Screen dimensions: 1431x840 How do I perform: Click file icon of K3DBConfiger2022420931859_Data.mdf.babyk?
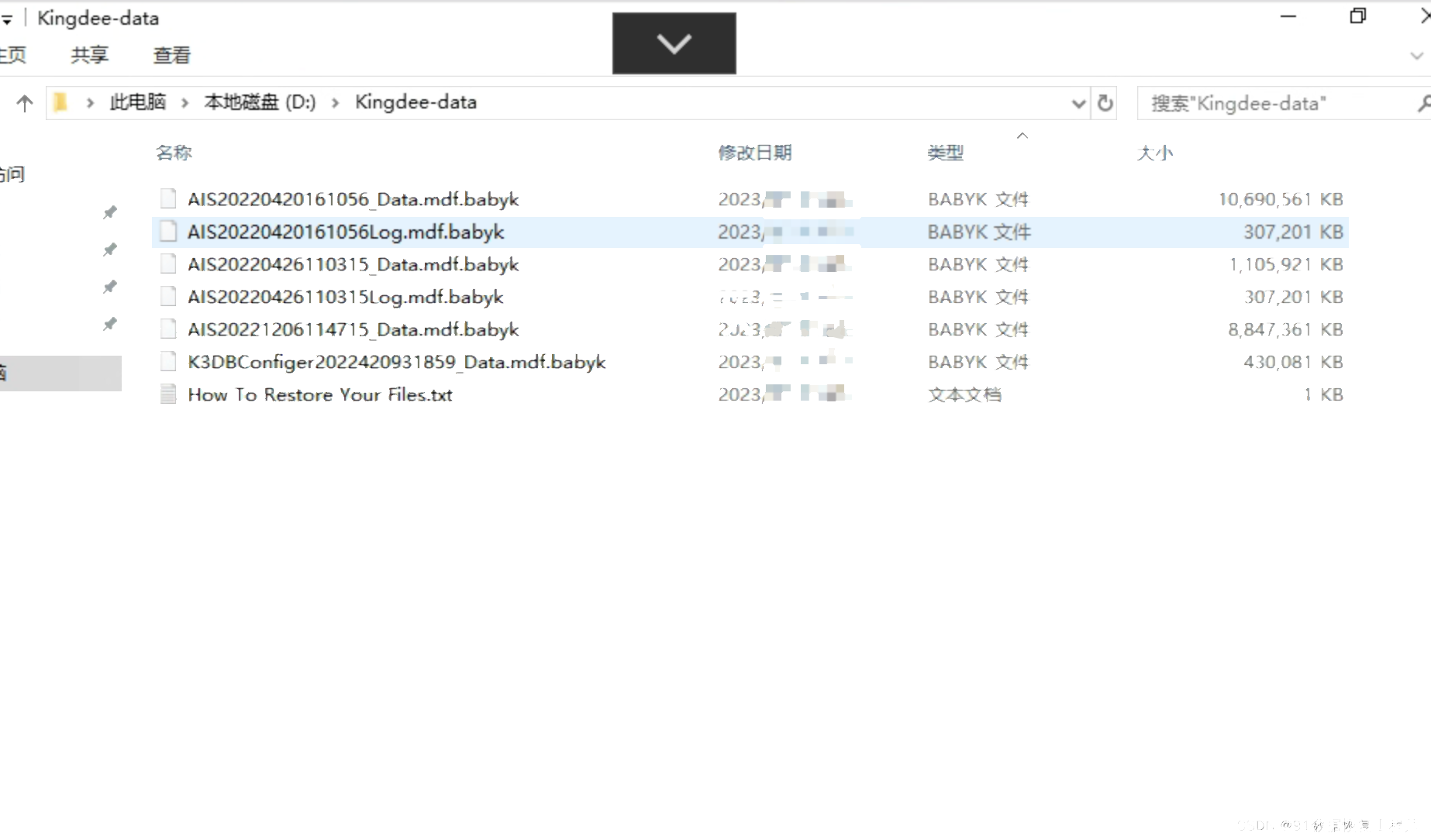tap(167, 362)
